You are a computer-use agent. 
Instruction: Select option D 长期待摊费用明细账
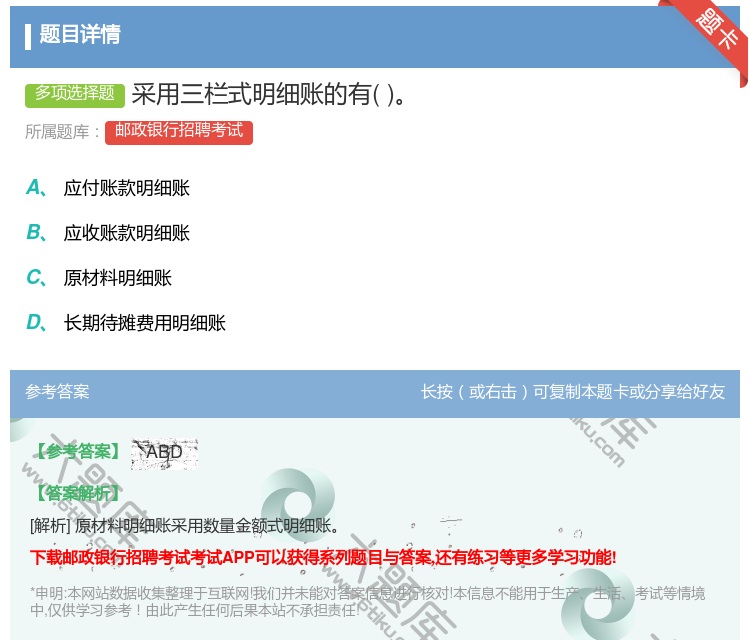click(x=144, y=323)
